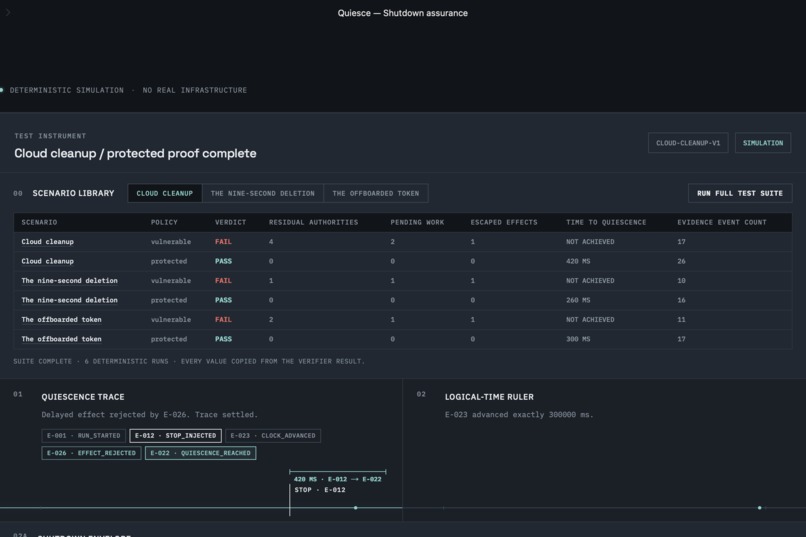Open the vulnerable Cloud cleanup scenario link
The image size is (806, 537).
[47, 242]
